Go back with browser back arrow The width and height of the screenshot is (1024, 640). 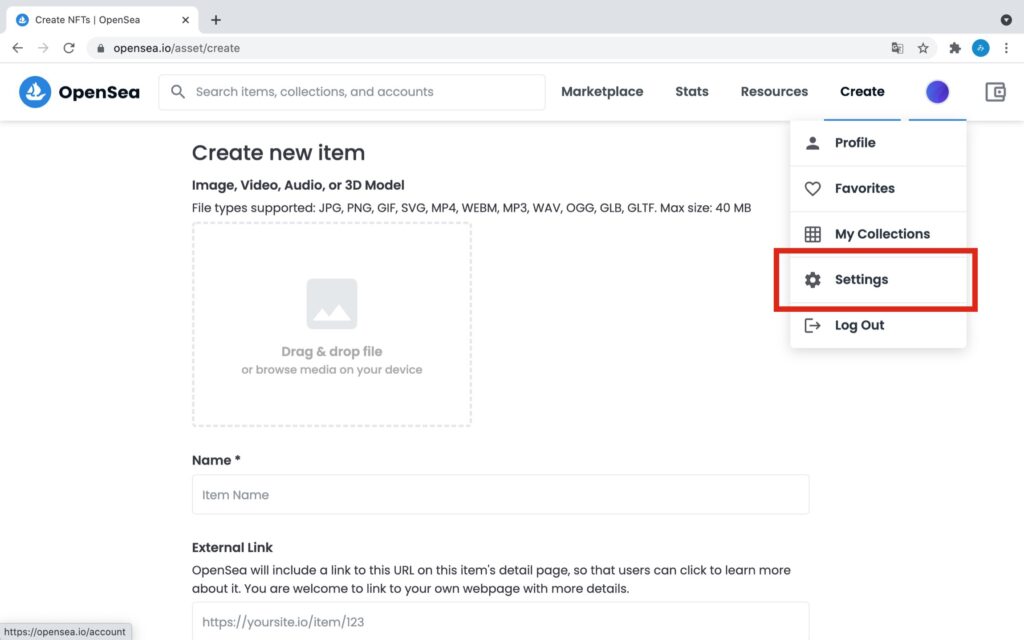[x=18, y=48]
